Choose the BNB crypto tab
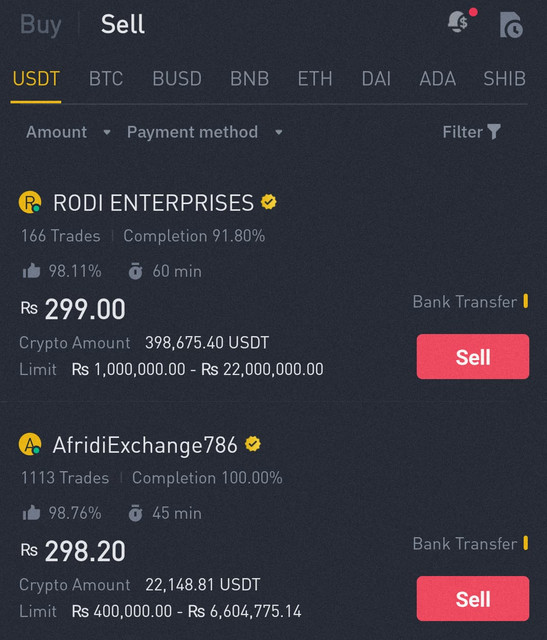 pyautogui.click(x=249, y=78)
